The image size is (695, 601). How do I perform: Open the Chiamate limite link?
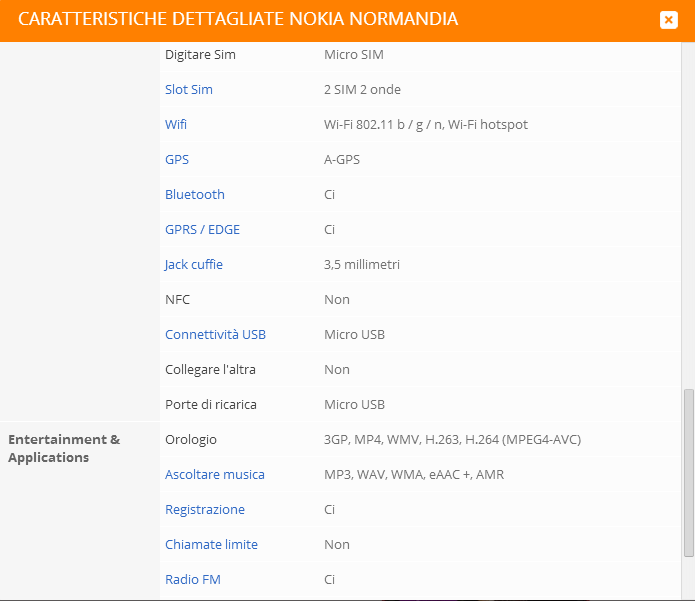tap(211, 545)
